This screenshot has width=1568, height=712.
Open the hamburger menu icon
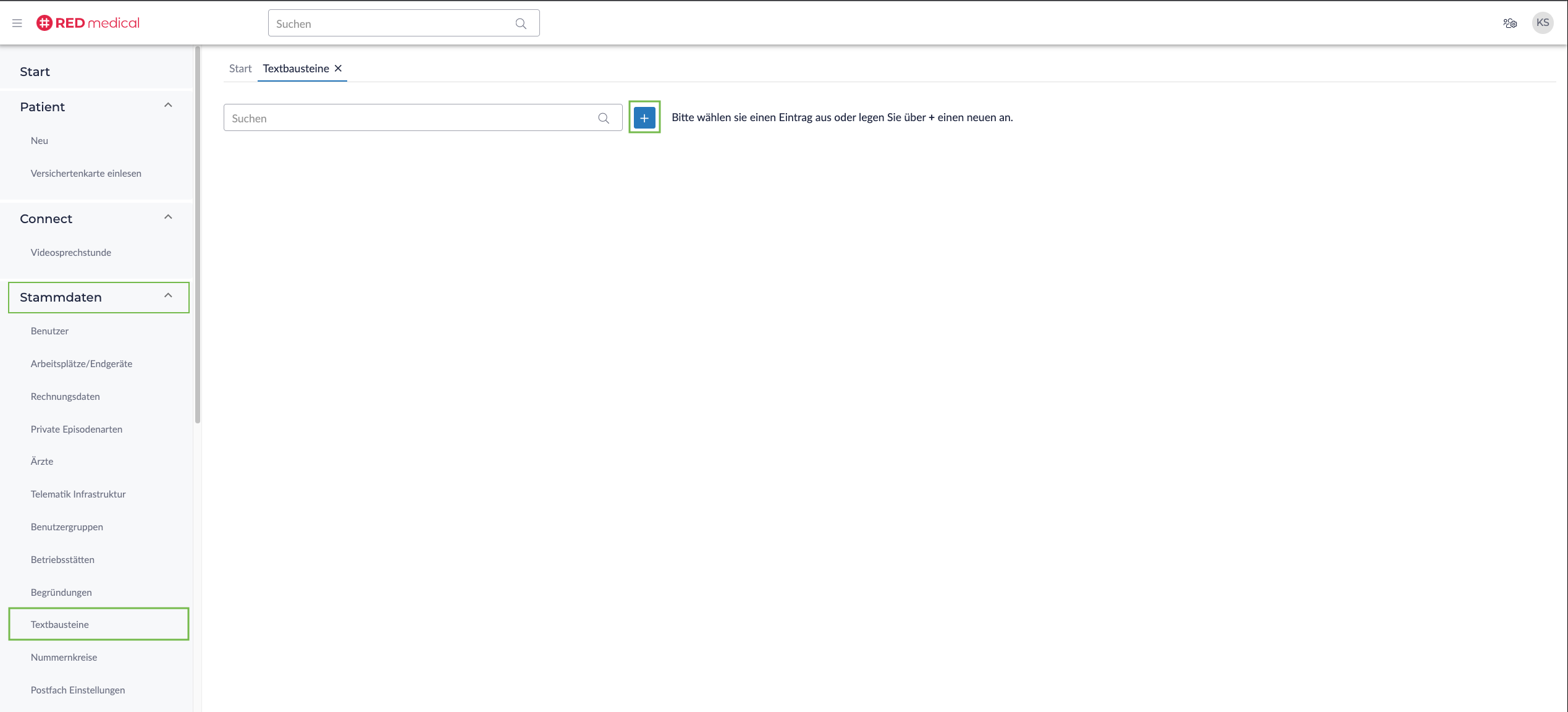[17, 23]
